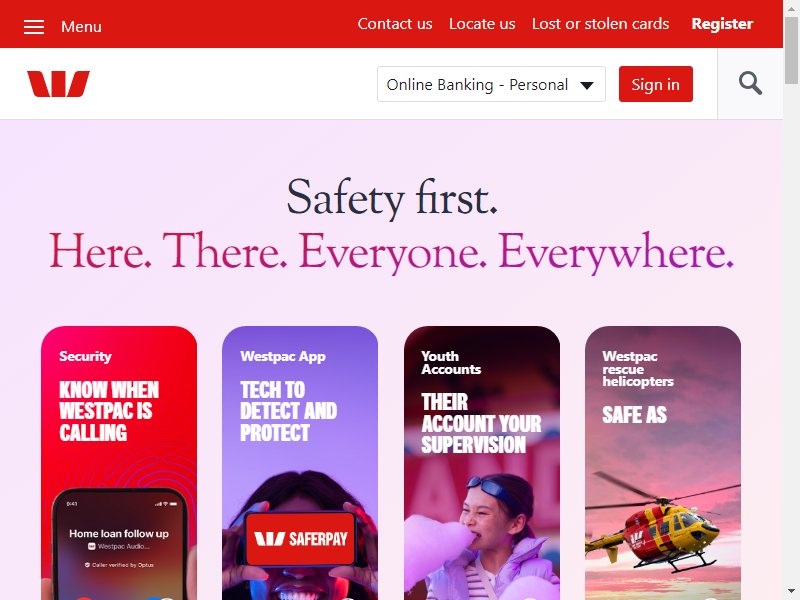Click the Register link
The image size is (800, 600).
point(722,24)
